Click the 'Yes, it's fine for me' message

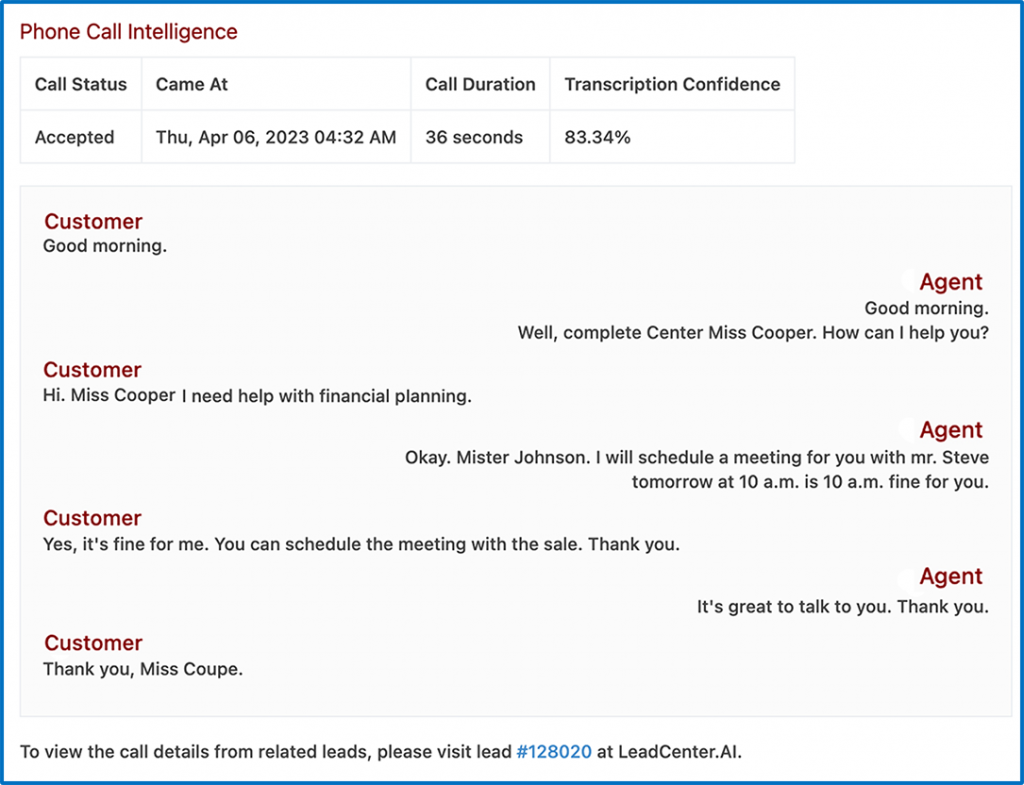pos(361,544)
